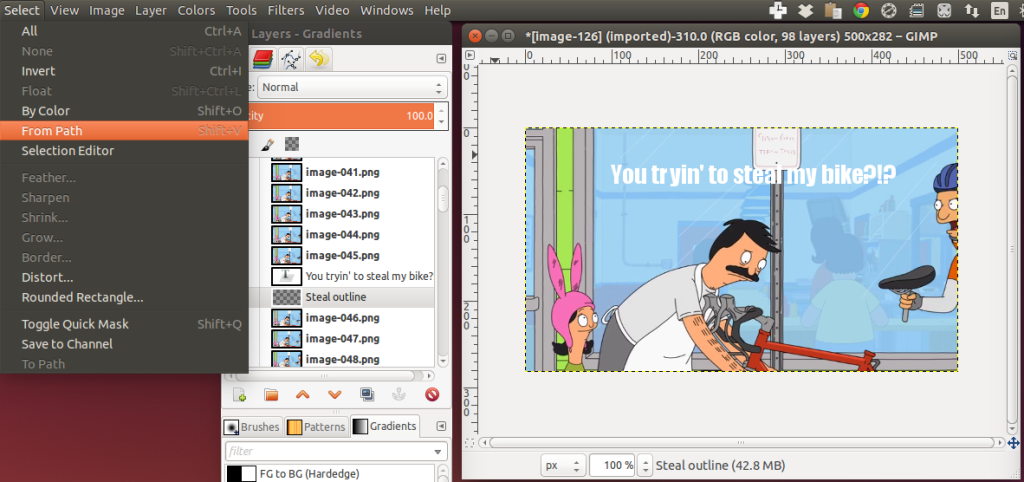Screen dimensions: 1024x482
Task: Open the layer Mode dropdown showing Normal
Action: pyautogui.click(x=353, y=87)
